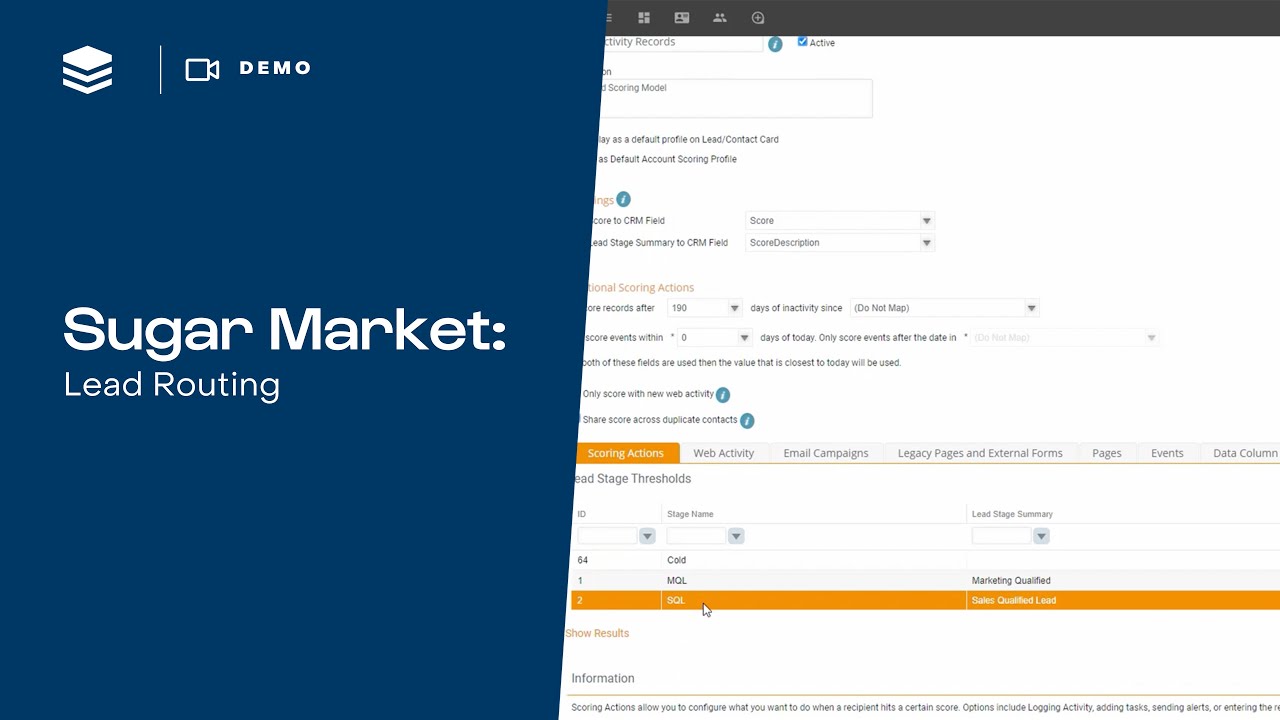This screenshot has width=1280, height=720.
Task: Click the info icon beside the profile name field
Action: click(x=775, y=45)
